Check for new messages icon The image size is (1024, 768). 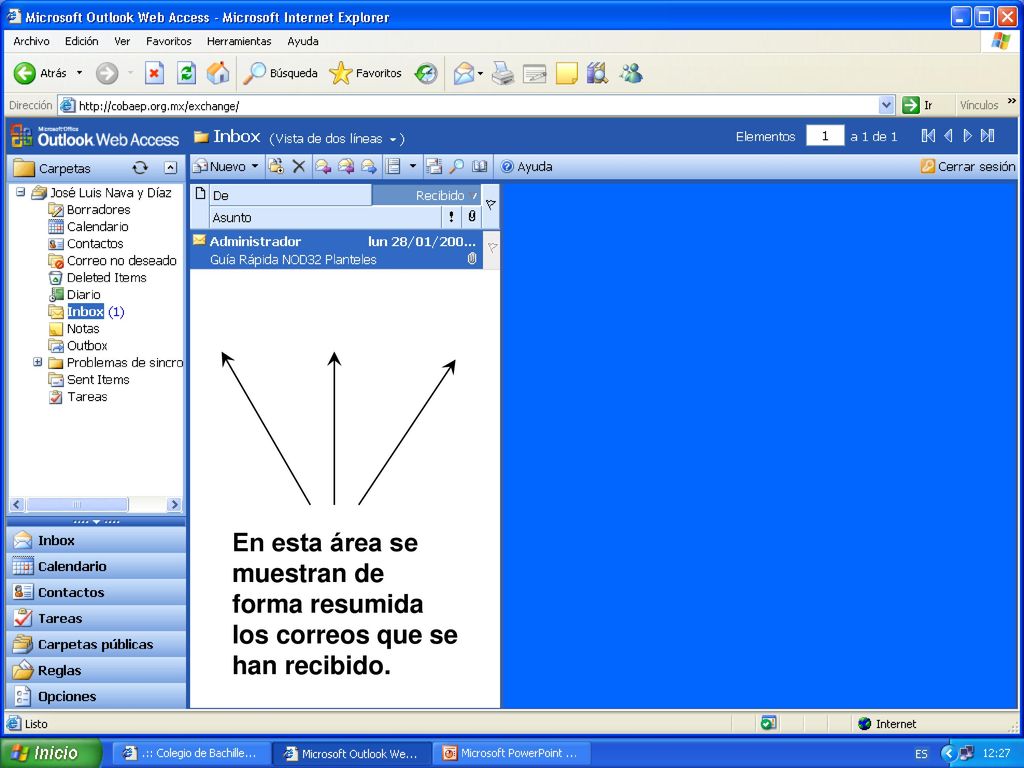(x=434, y=167)
